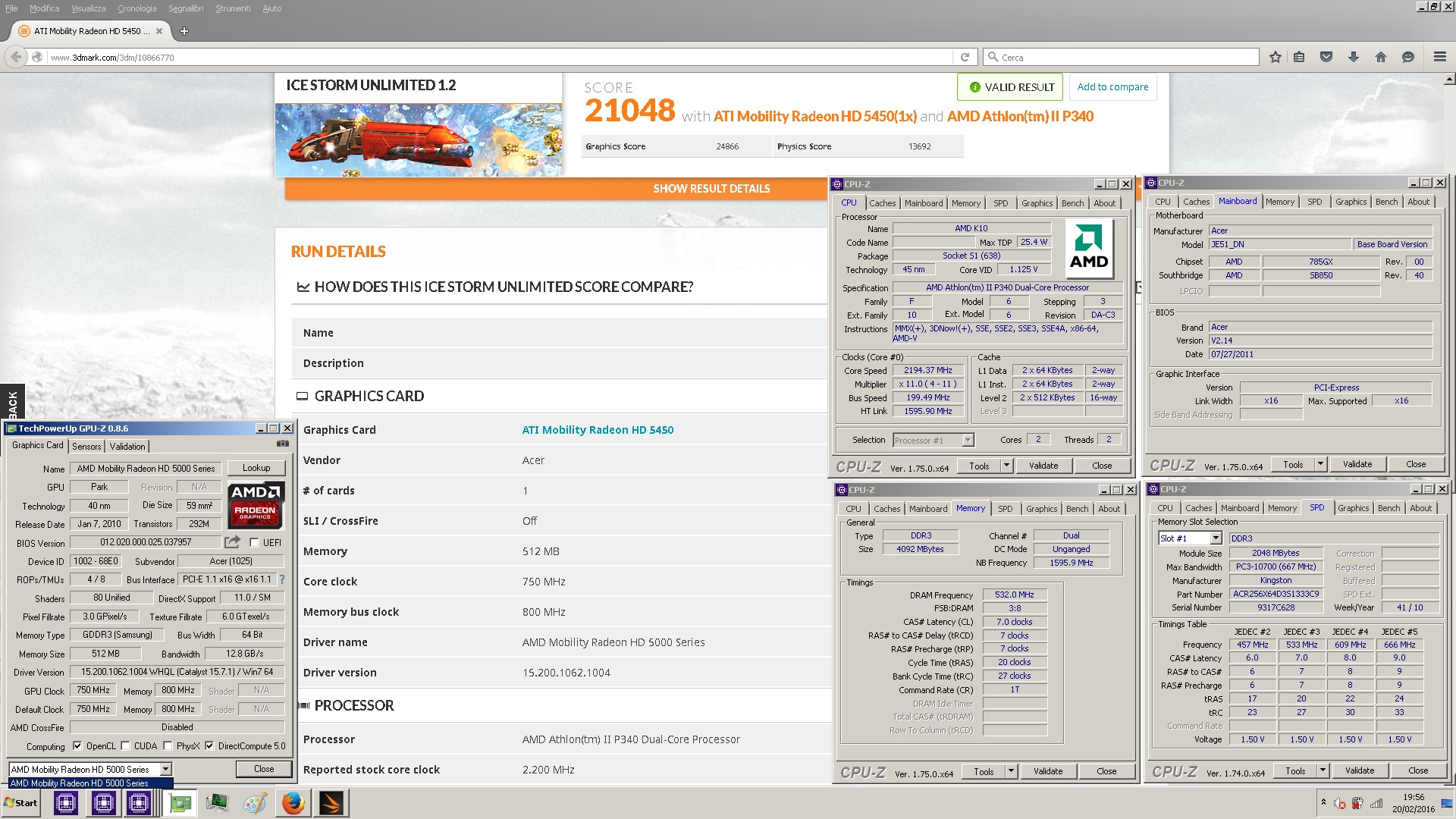Expand Tools dropdown arrow in CPU-Z SPD window

click(x=1323, y=770)
